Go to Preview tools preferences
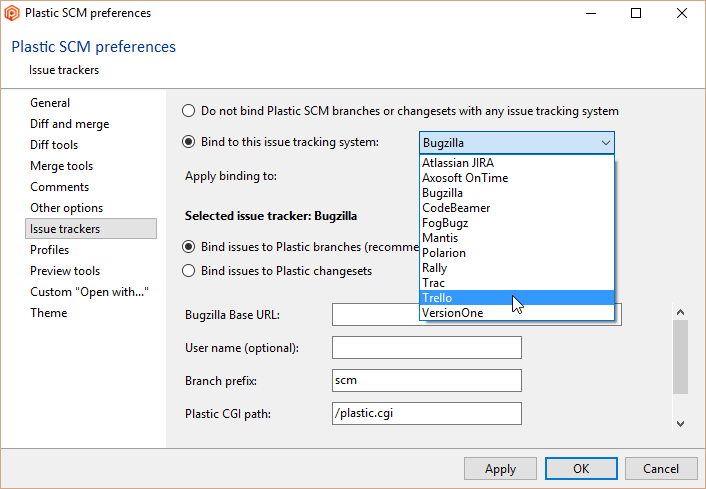The height and width of the screenshot is (489, 706). [65, 271]
